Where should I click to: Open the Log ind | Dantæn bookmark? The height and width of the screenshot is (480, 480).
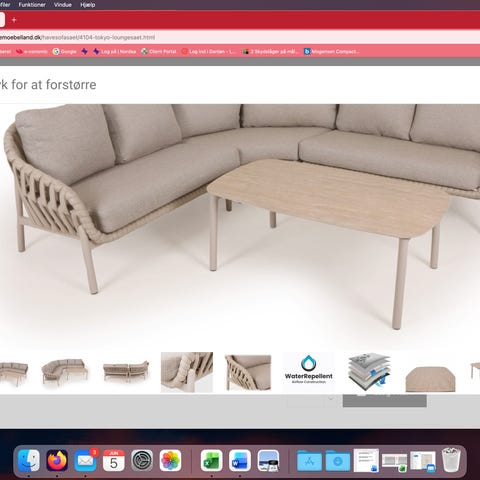click(209, 51)
